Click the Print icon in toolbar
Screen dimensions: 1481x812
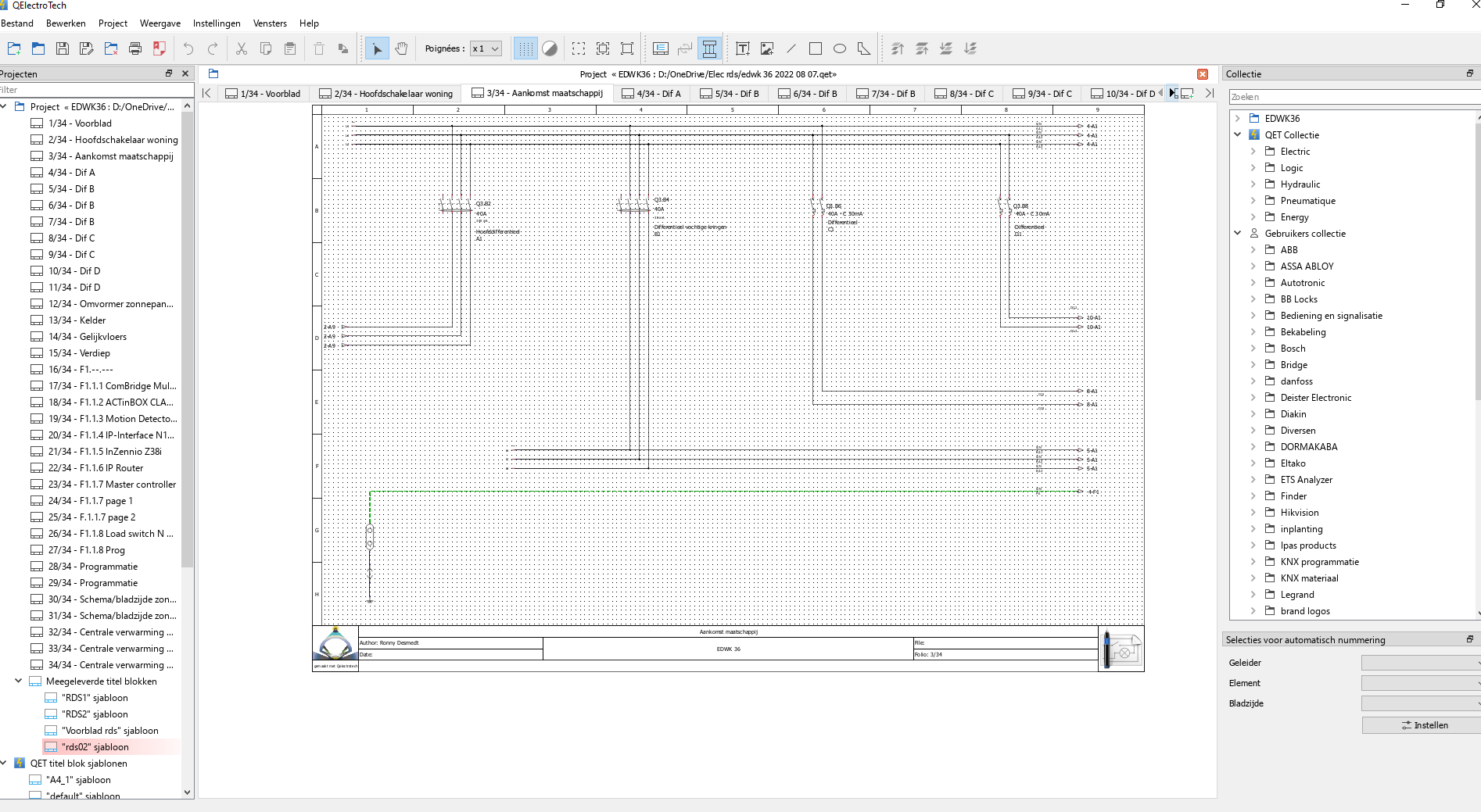point(135,48)
